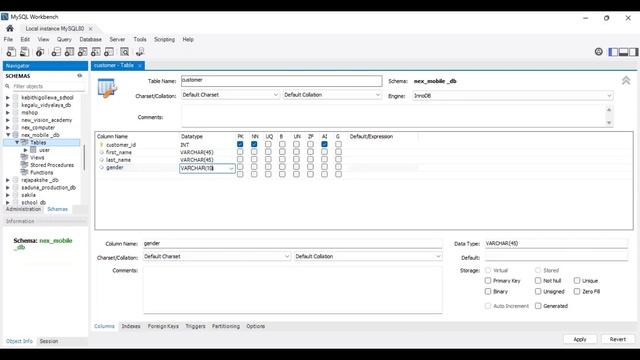Open the table Default Charset dropdown
The width and height of the screenshot is (640, 360).
[x=230, y=95]
